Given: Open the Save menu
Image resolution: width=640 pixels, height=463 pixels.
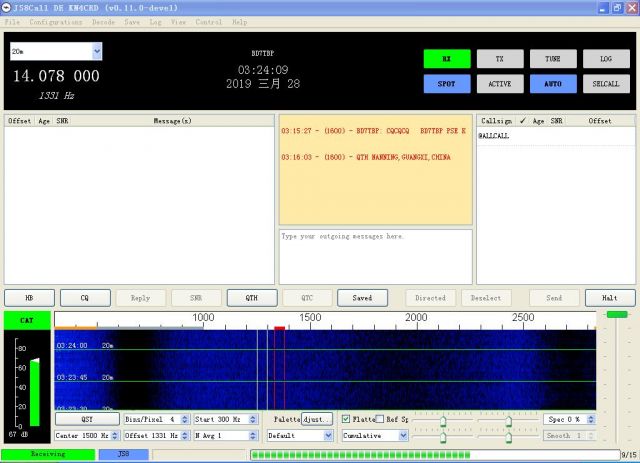Looking at the screenshot, I should pyautogui.click(x=132, y=22).
